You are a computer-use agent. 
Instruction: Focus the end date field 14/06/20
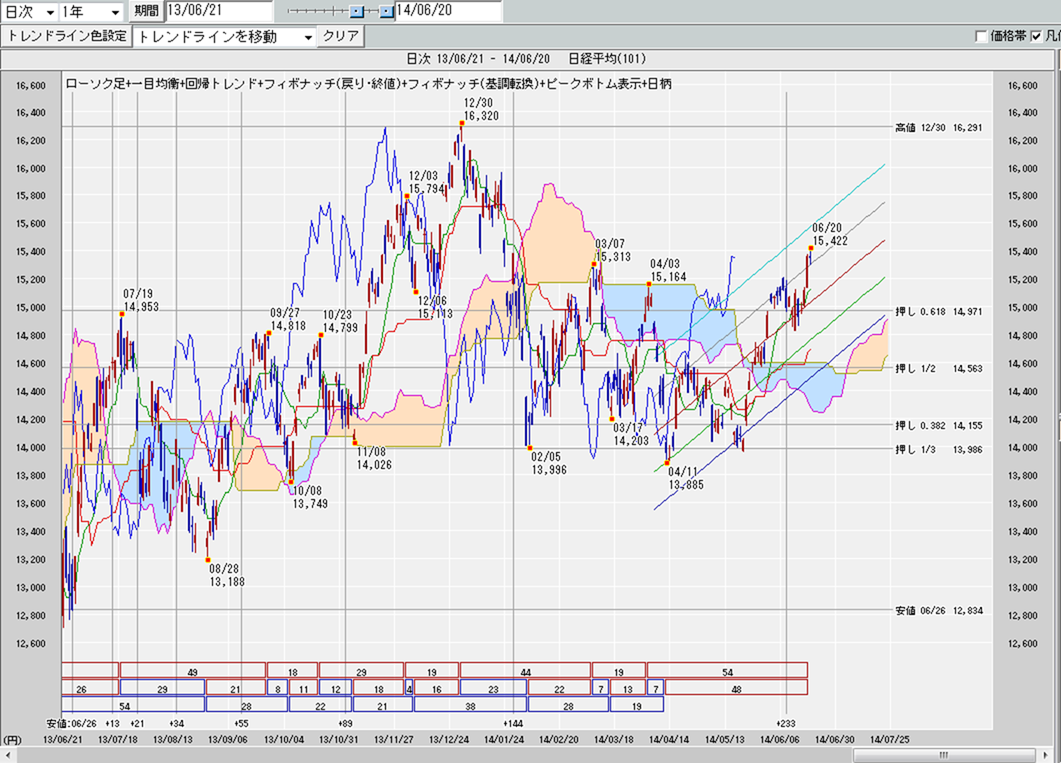click(448, 11)
